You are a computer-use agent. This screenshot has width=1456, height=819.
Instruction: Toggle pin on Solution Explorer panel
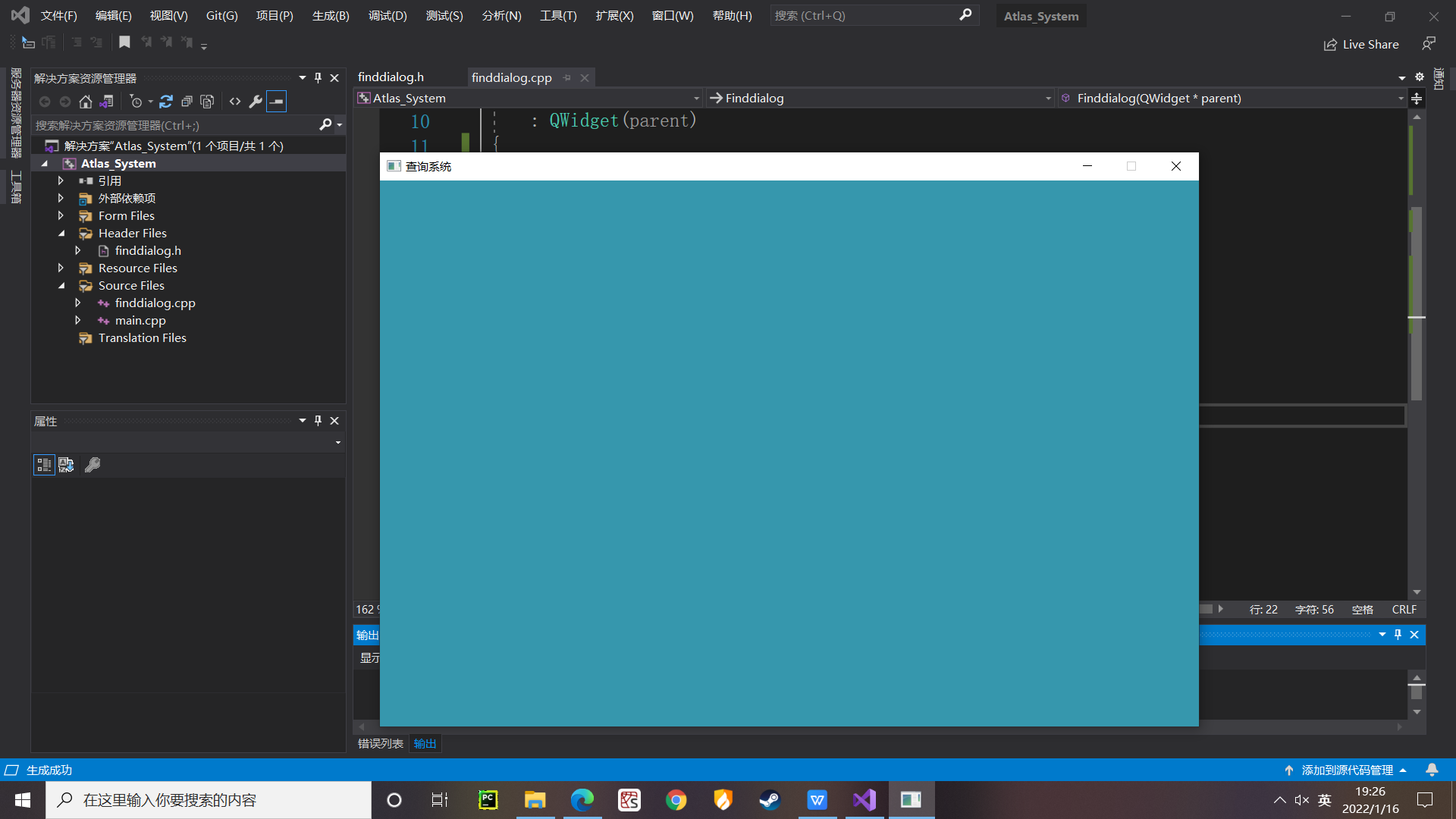[318, 78]
